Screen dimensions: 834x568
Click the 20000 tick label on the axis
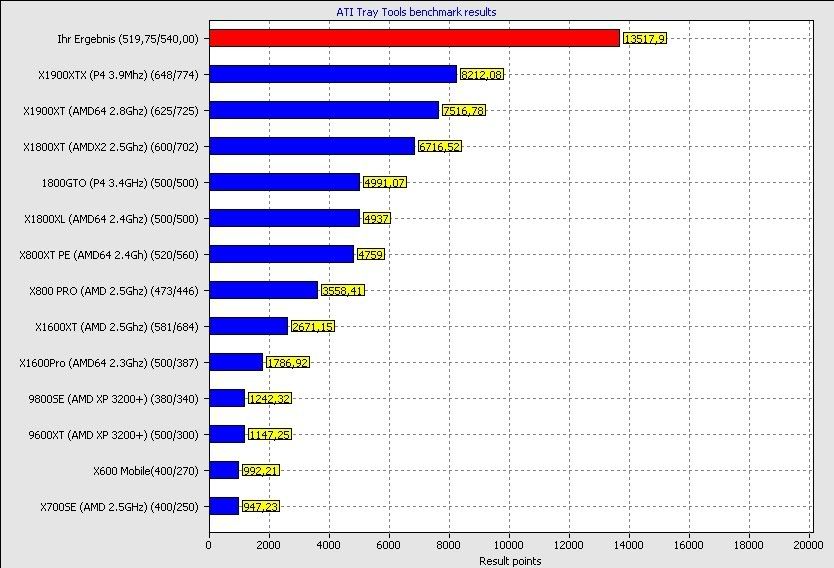(x=809, y=545)
